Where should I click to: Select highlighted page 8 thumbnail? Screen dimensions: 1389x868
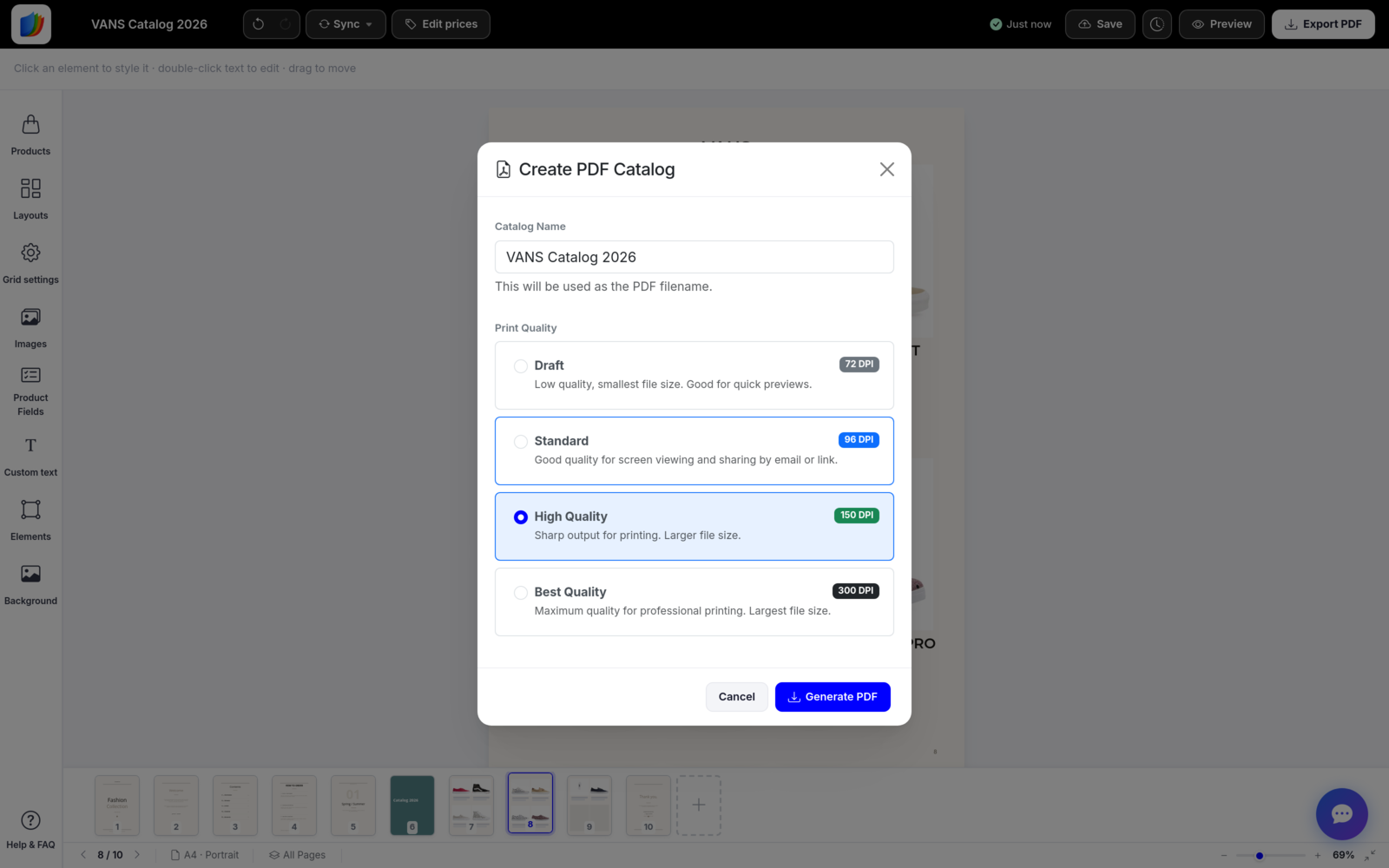530,803
